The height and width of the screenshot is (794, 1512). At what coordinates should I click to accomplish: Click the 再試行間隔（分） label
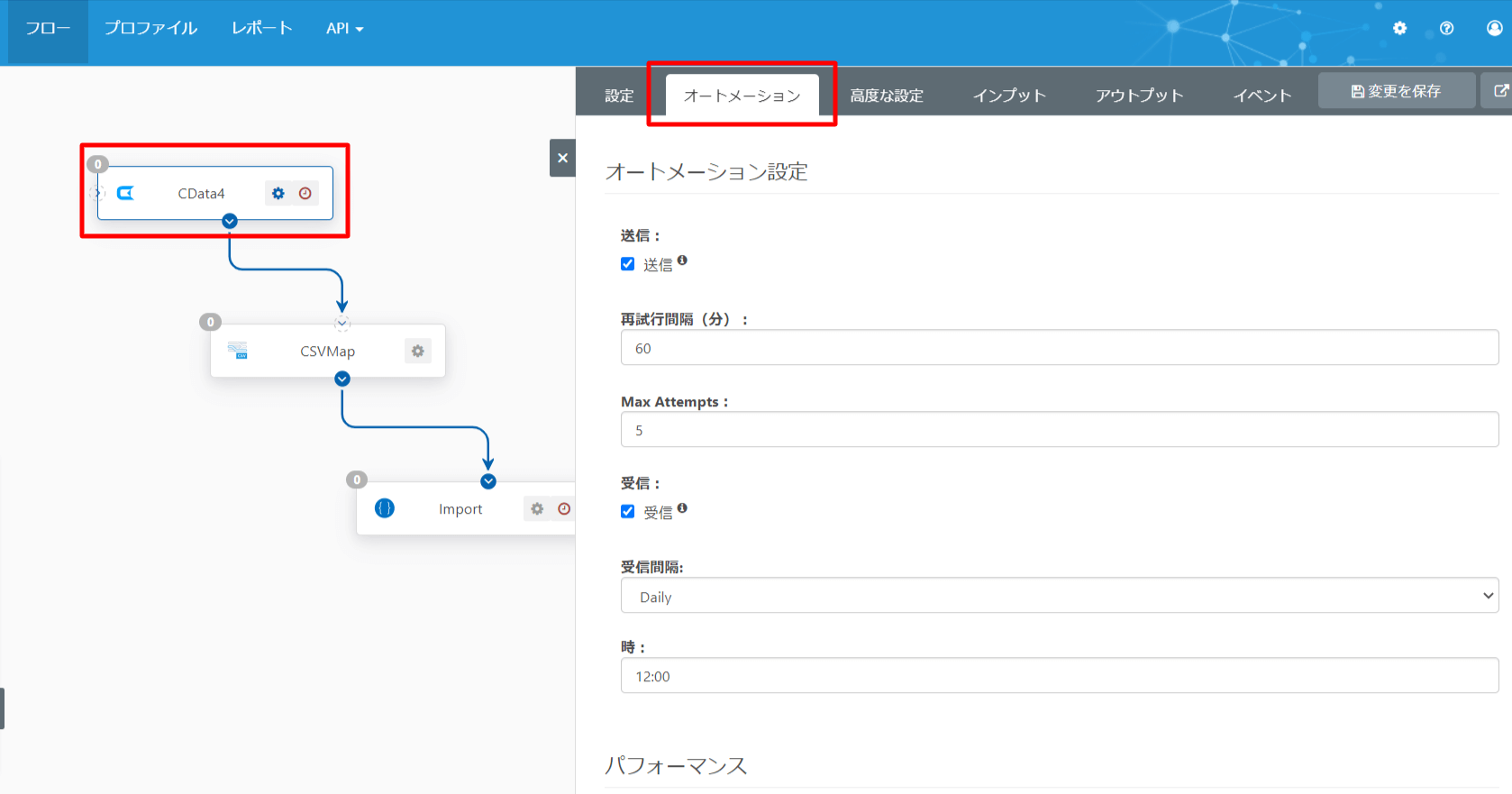(x=684, y=319)
